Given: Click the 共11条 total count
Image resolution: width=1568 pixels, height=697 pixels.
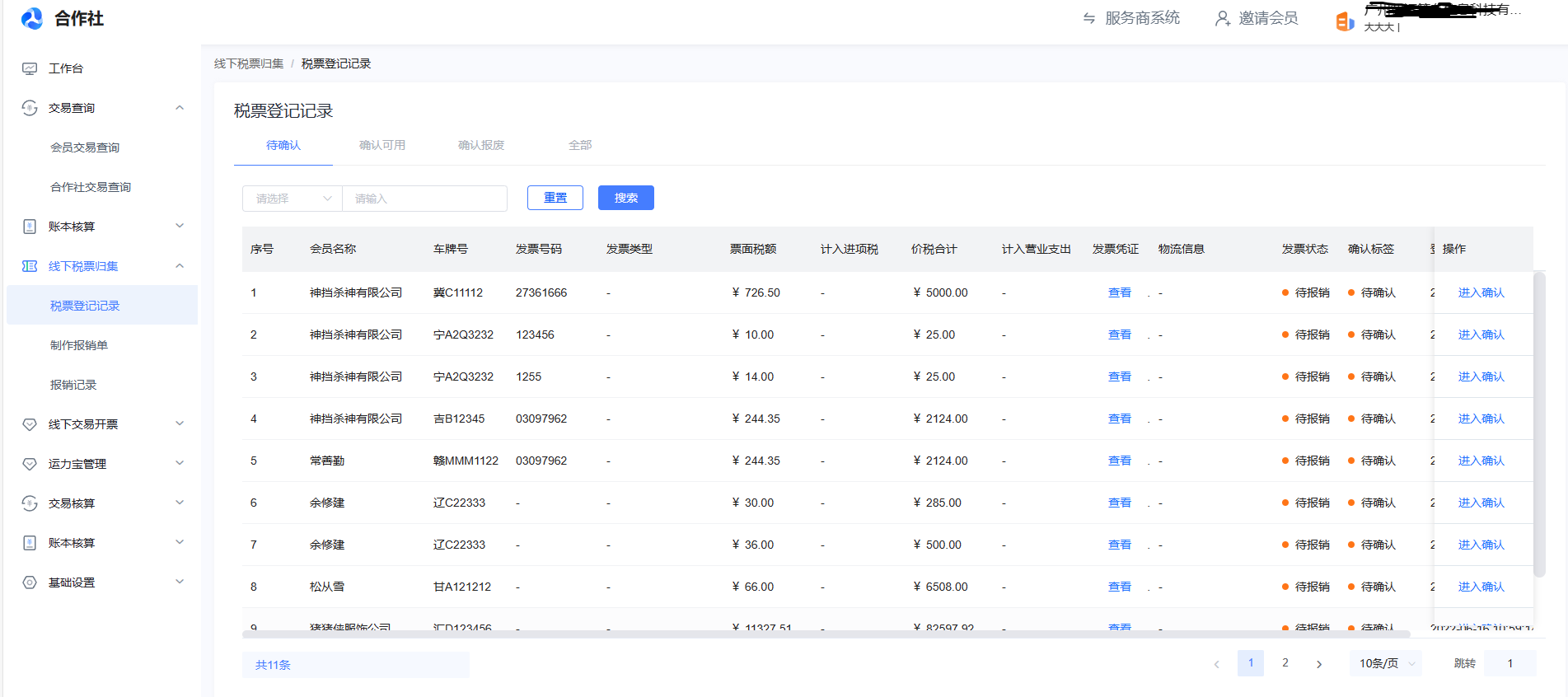Looking at the screenshot, I should point(273,665).
